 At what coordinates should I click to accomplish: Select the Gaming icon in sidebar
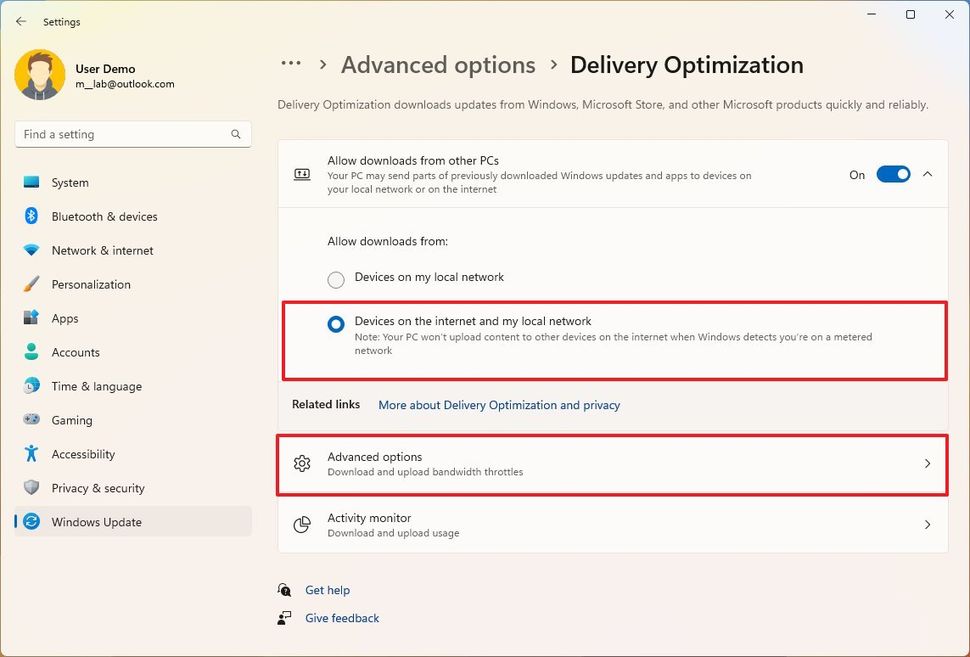tap(29, 420)
